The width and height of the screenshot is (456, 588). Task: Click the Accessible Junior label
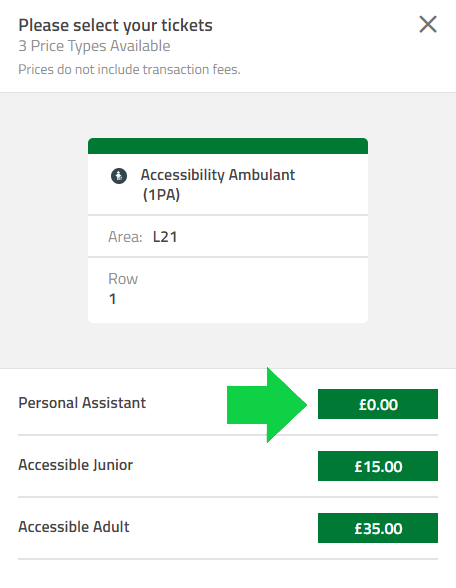click(x=76, y=465)
